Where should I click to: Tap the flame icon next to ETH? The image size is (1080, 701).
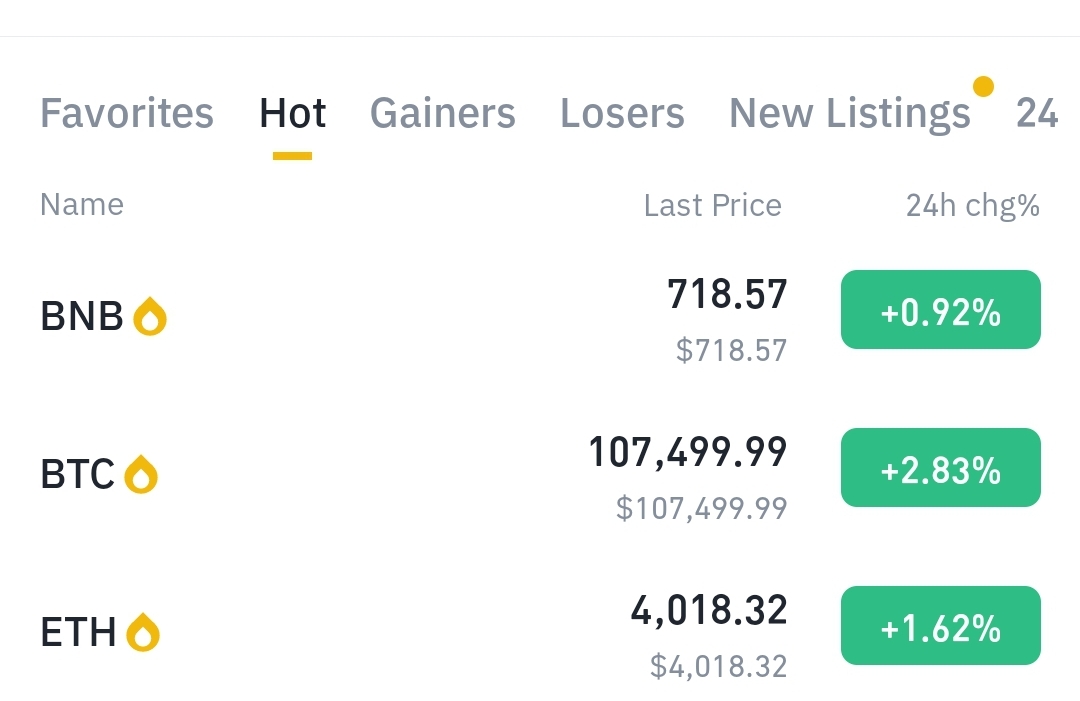pos(143,632)
